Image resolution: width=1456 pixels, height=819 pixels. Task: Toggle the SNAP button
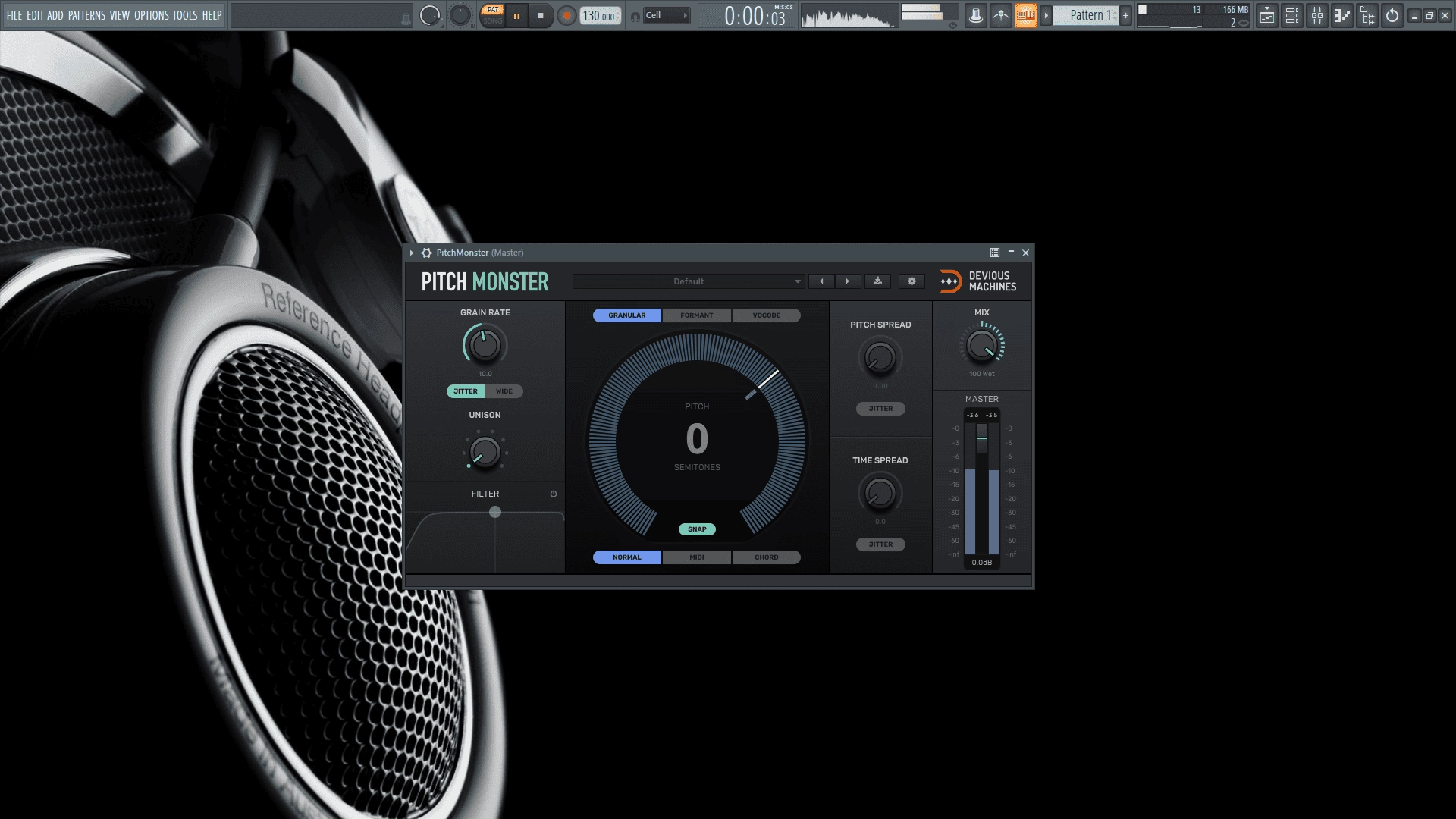(x=697, y=529)
